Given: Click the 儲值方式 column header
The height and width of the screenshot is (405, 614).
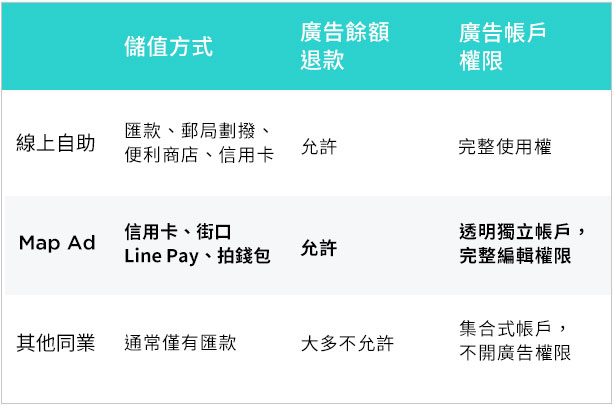Looking at the screenshot, I should click(x=168, y=47).
